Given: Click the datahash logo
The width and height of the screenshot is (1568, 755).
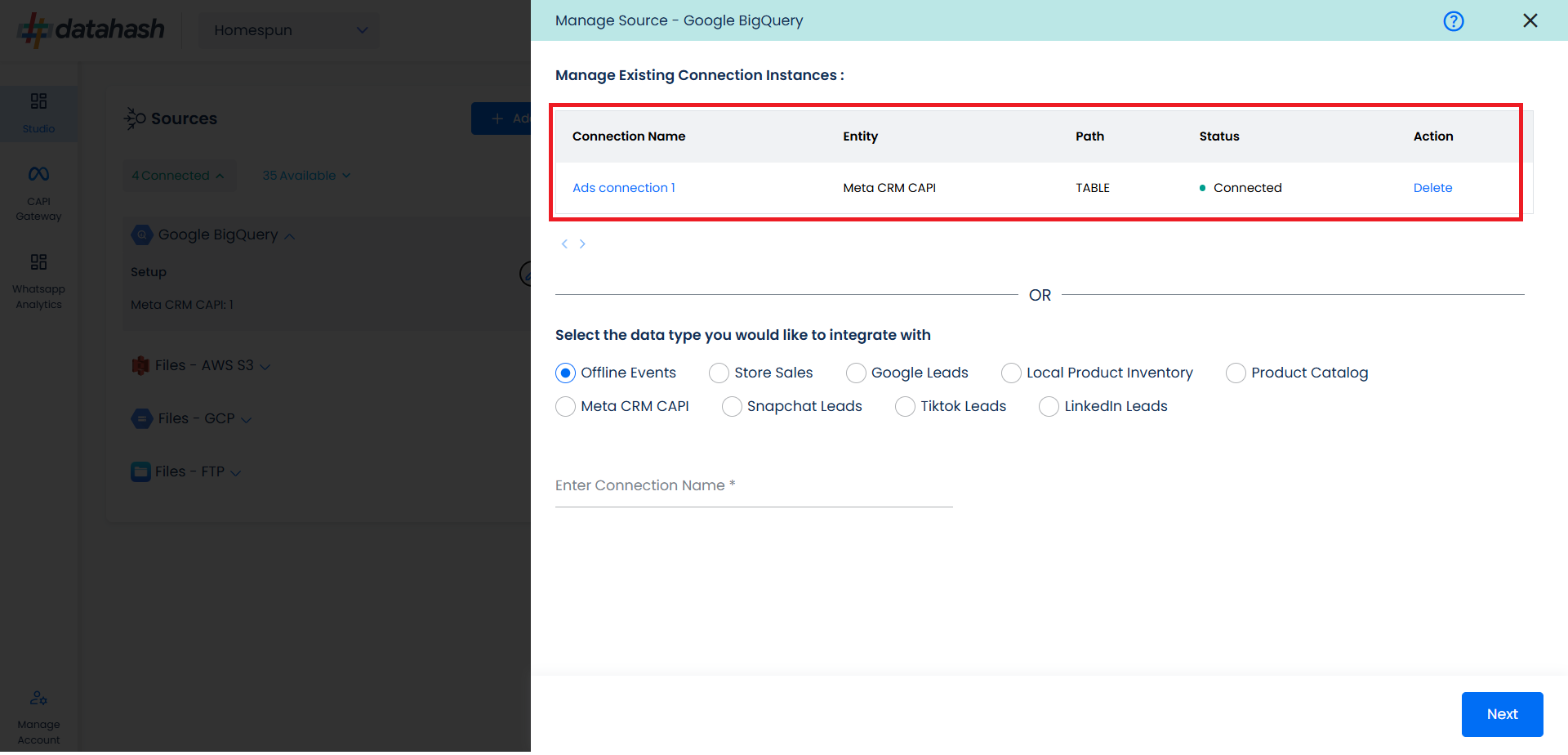Looking at the screenshot, I should (91, 29).
